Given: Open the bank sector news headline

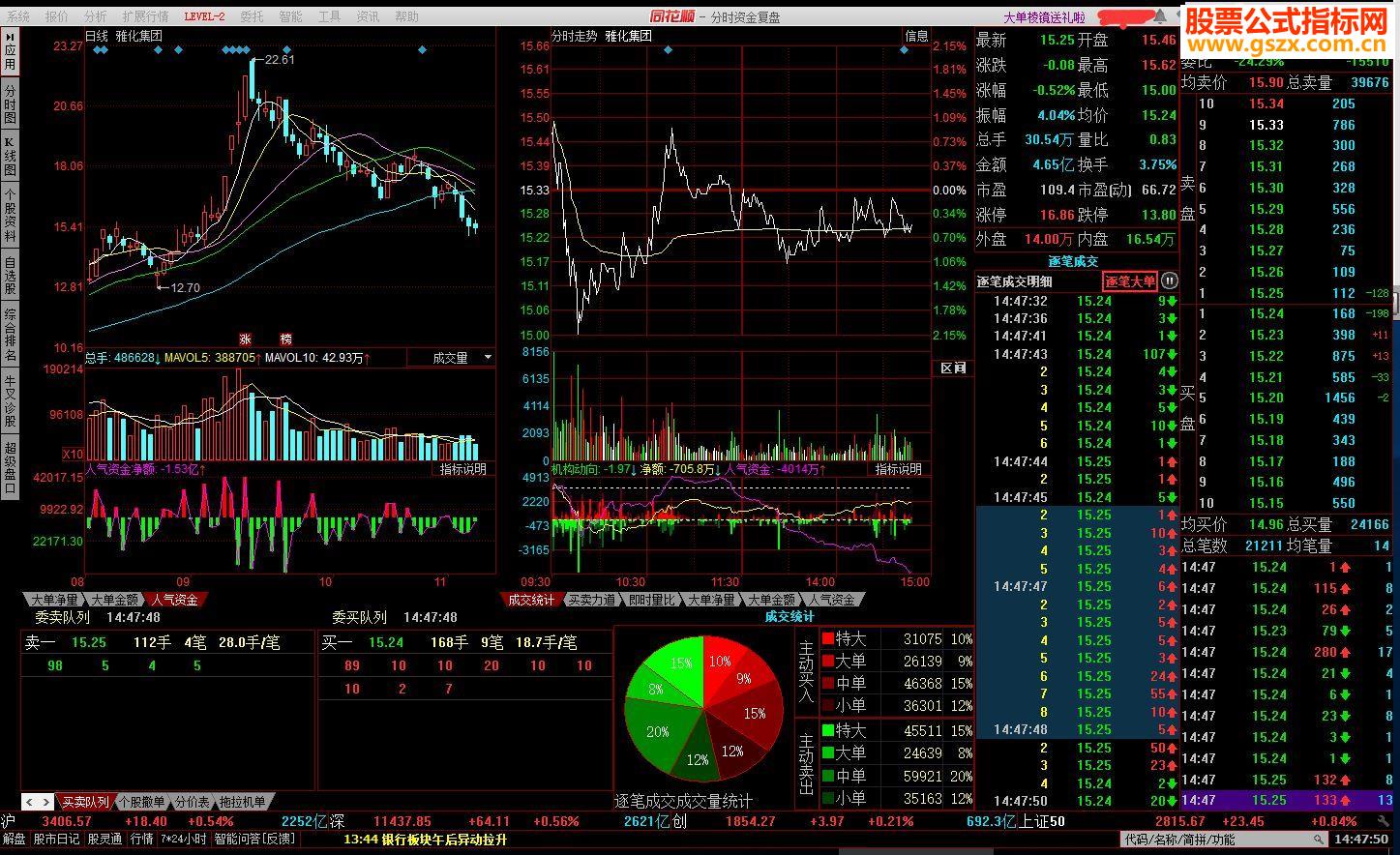Looking at the screenshot, I should pyautogui.click(x=426, y=839).
